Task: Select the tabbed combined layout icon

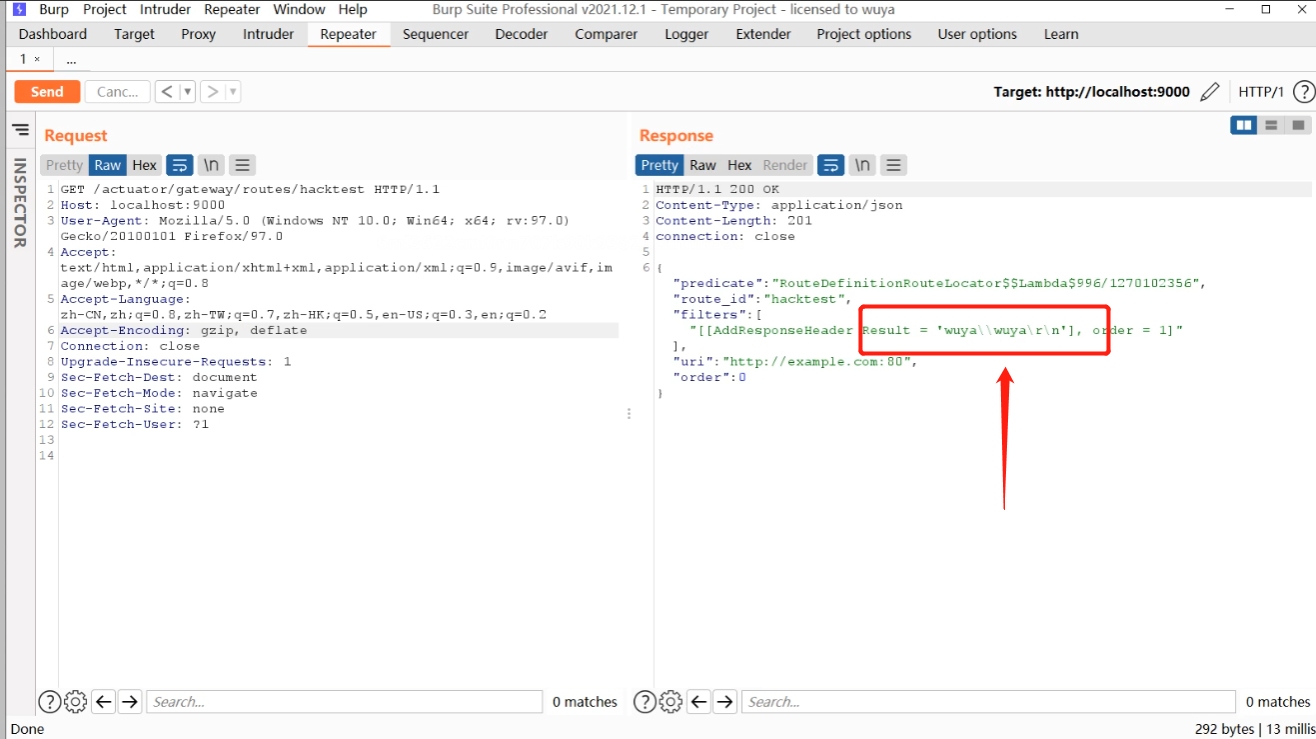Action: click(x=1298, y=125)
